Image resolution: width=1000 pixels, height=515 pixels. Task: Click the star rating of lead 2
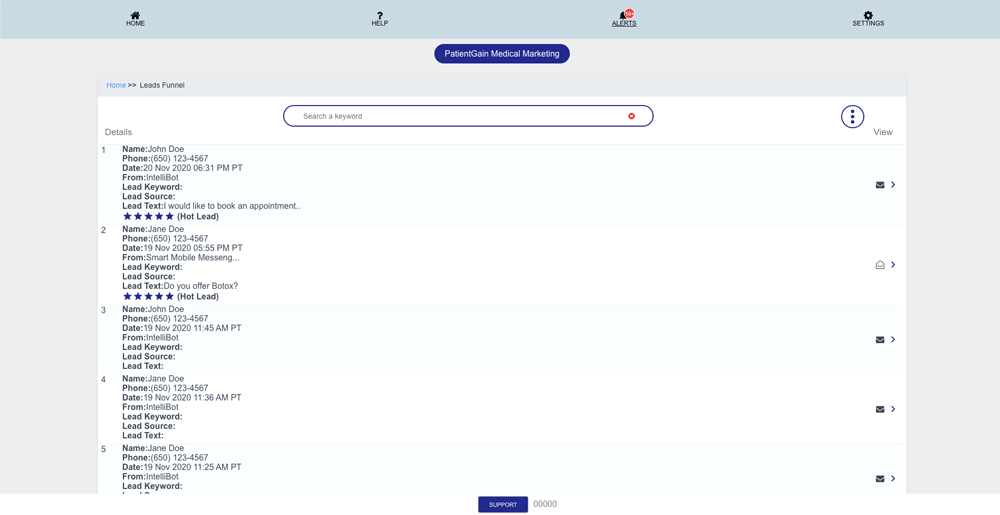click(x=148, y=296)
